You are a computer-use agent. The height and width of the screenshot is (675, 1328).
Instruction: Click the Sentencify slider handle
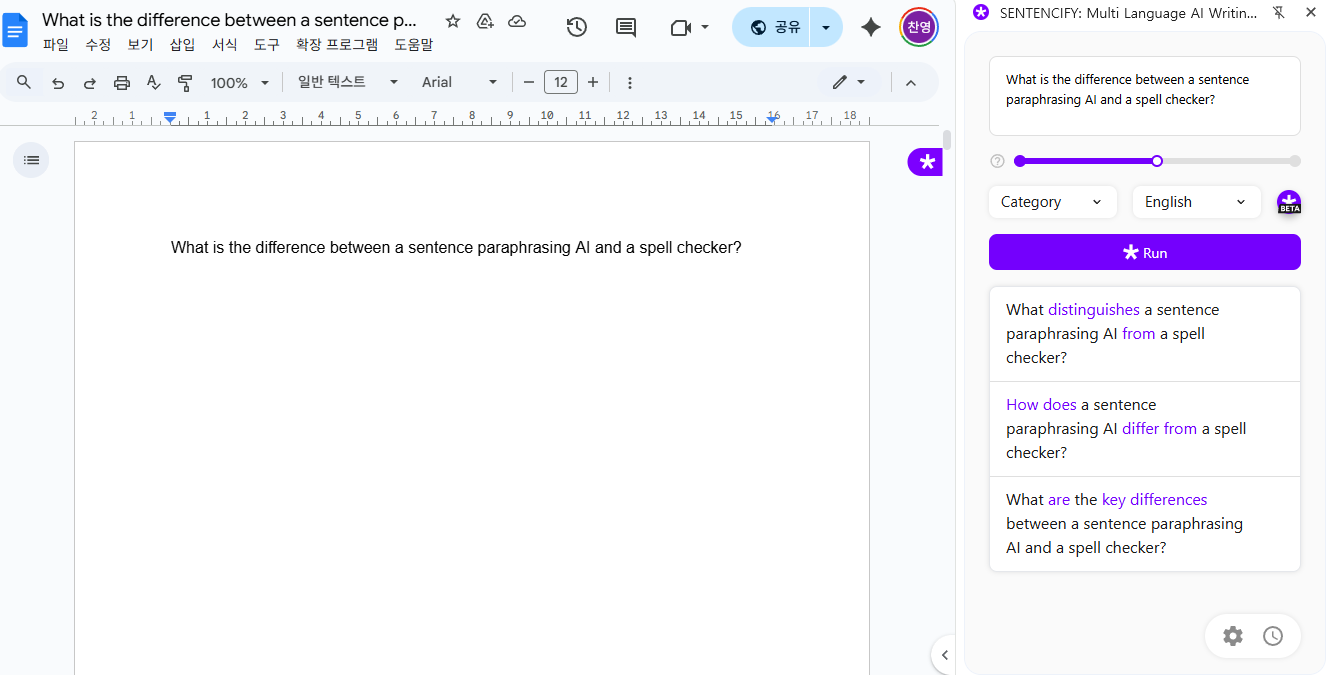point(1157,161)
